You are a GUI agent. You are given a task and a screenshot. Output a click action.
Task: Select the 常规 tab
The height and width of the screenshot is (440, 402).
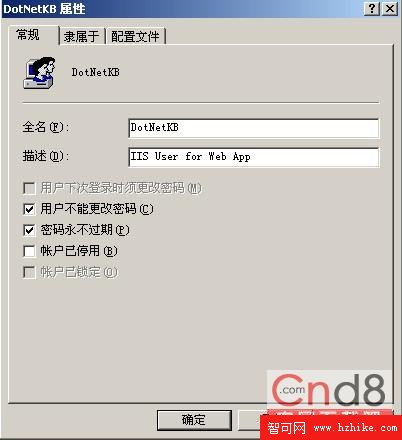click(33, 35)
